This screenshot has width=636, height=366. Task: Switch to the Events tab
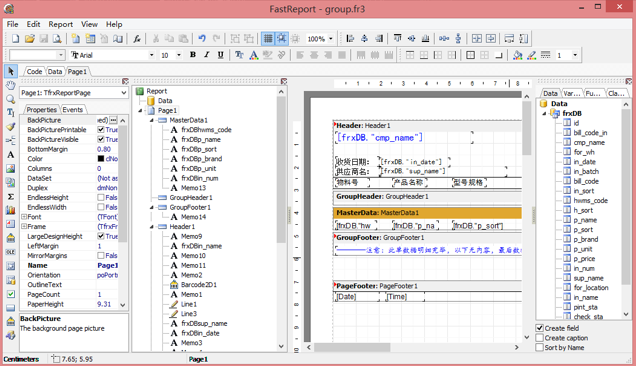point(73,110)
